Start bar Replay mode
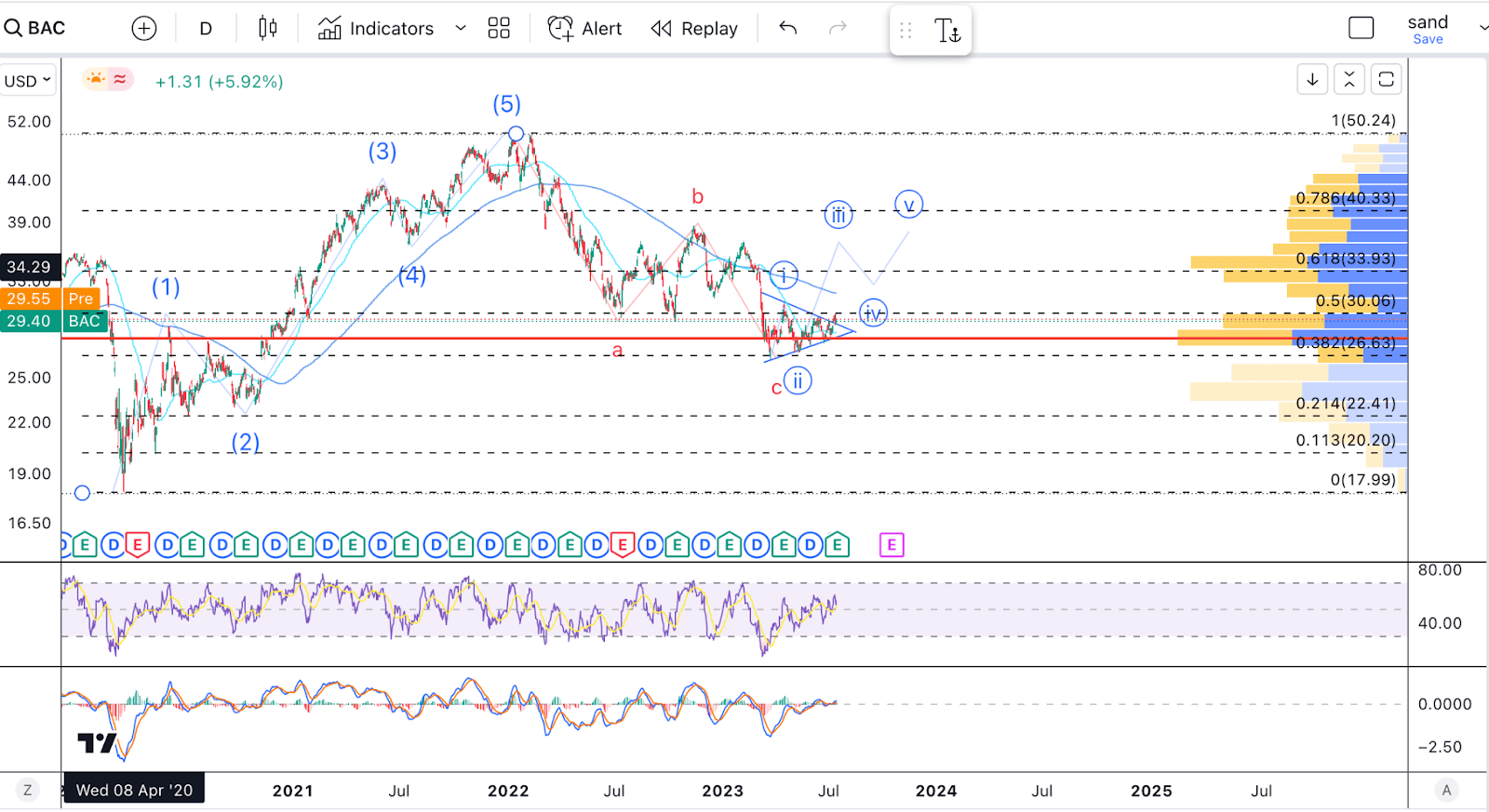1489x812 pixels. click(694, 29)
